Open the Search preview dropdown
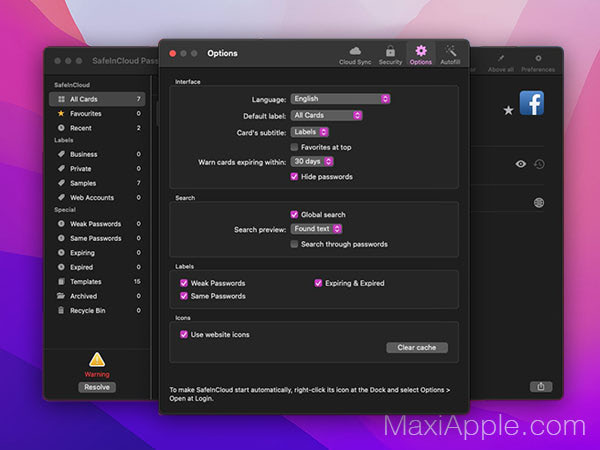600x450 pixels. click(316, 229)
